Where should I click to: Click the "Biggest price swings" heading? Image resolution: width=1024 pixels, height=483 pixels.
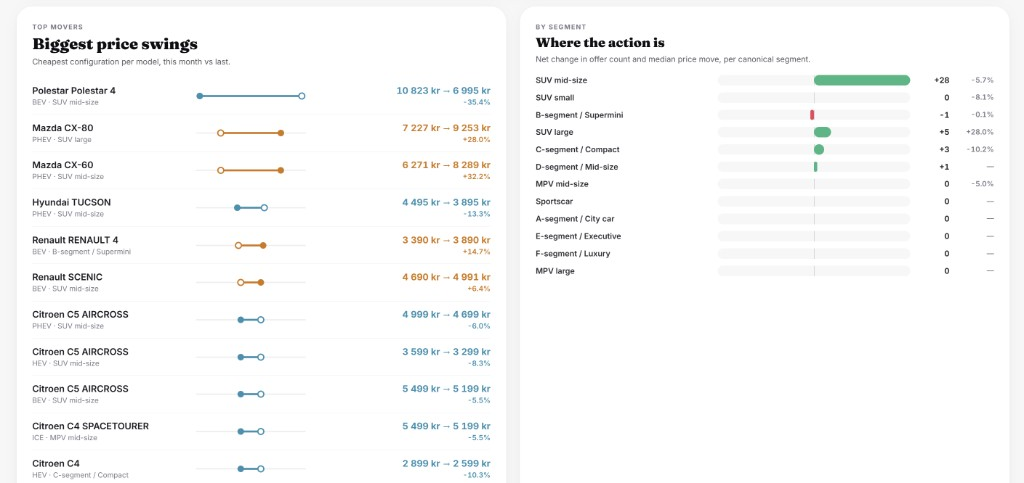click(x=115, y=44)
